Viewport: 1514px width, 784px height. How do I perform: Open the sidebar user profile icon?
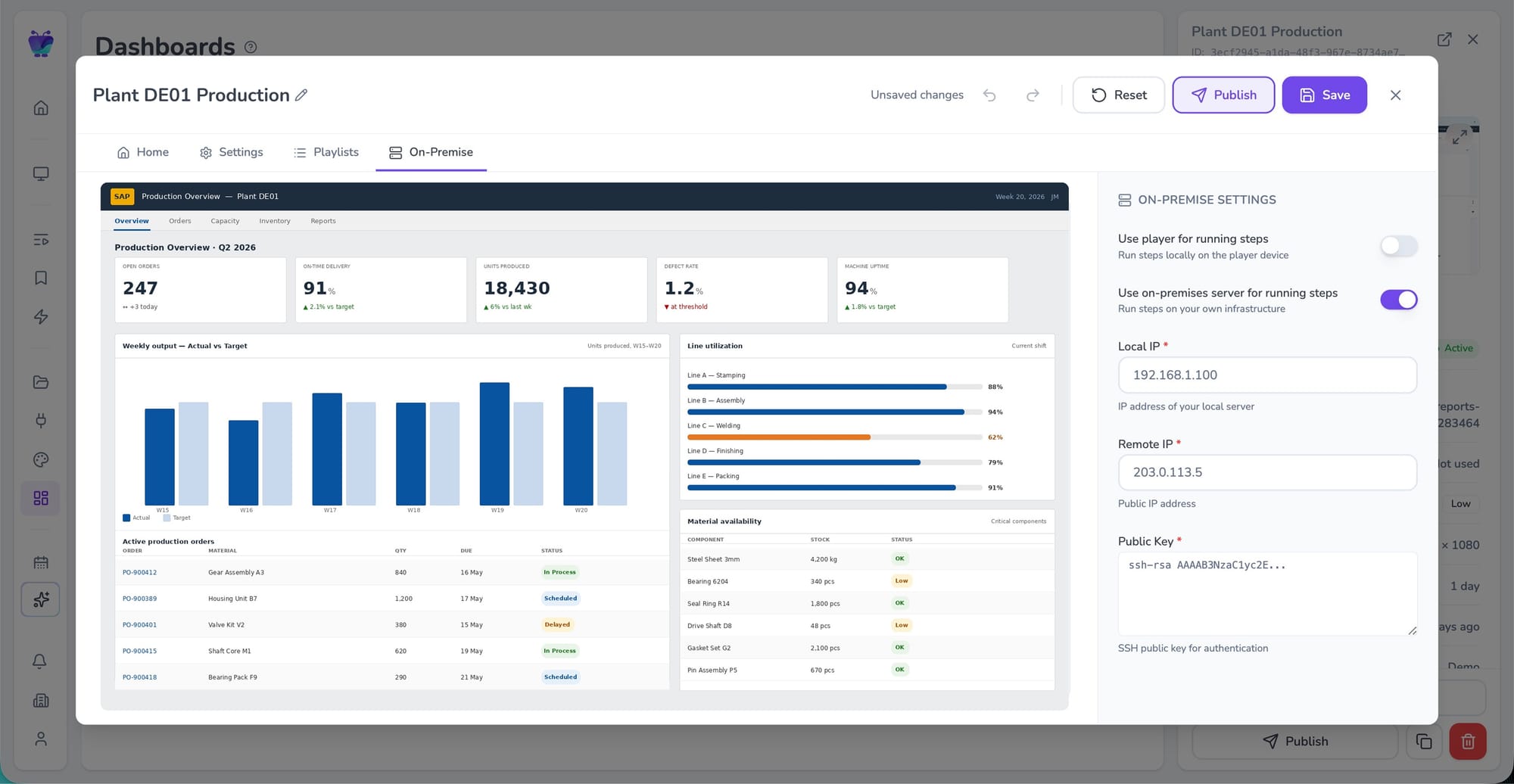(41, 739)
